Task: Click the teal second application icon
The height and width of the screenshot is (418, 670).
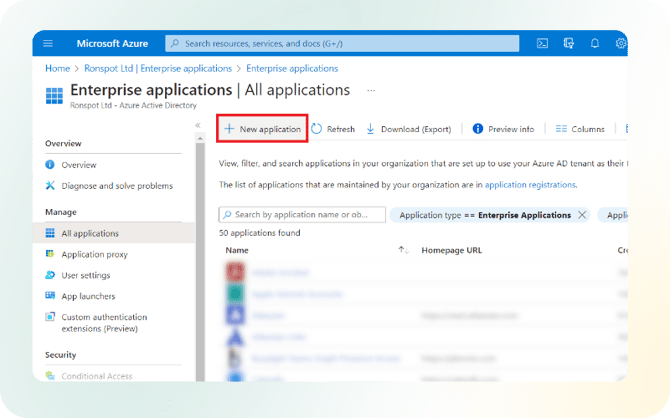Action: (x=235, y=294)
